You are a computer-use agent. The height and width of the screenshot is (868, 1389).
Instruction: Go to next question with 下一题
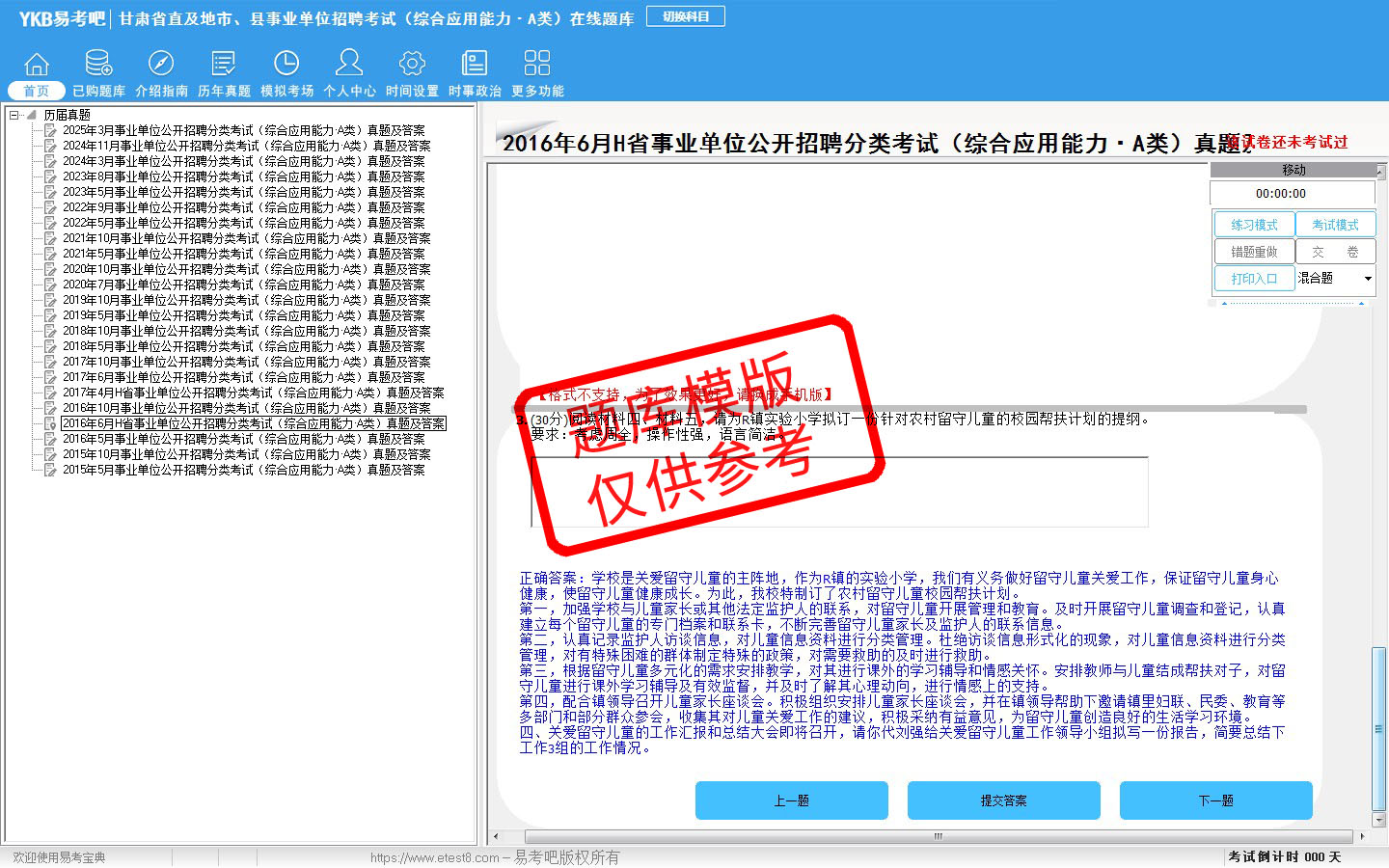coord(1215,800)
